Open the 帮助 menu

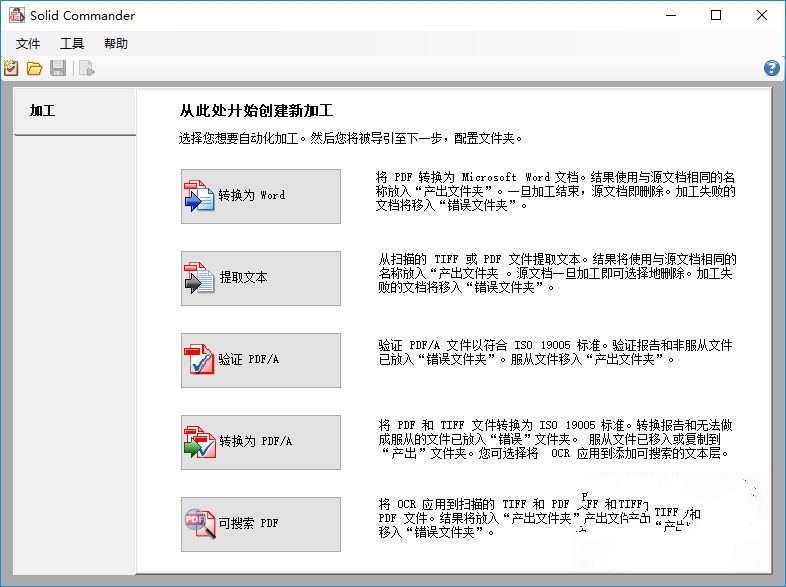116,44
